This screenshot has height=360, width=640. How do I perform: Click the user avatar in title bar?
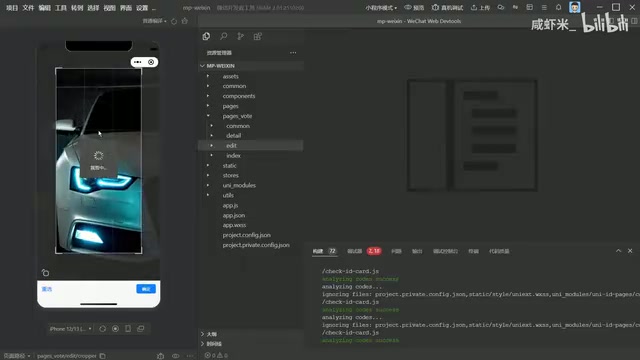(x=575, y=7)
